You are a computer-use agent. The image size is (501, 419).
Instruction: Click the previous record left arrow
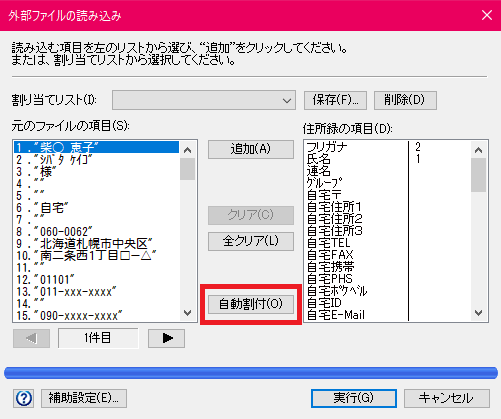pos(32,338)
